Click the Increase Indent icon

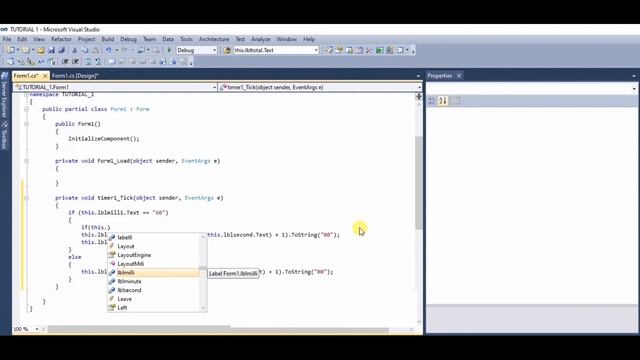[x=76, y=62]
